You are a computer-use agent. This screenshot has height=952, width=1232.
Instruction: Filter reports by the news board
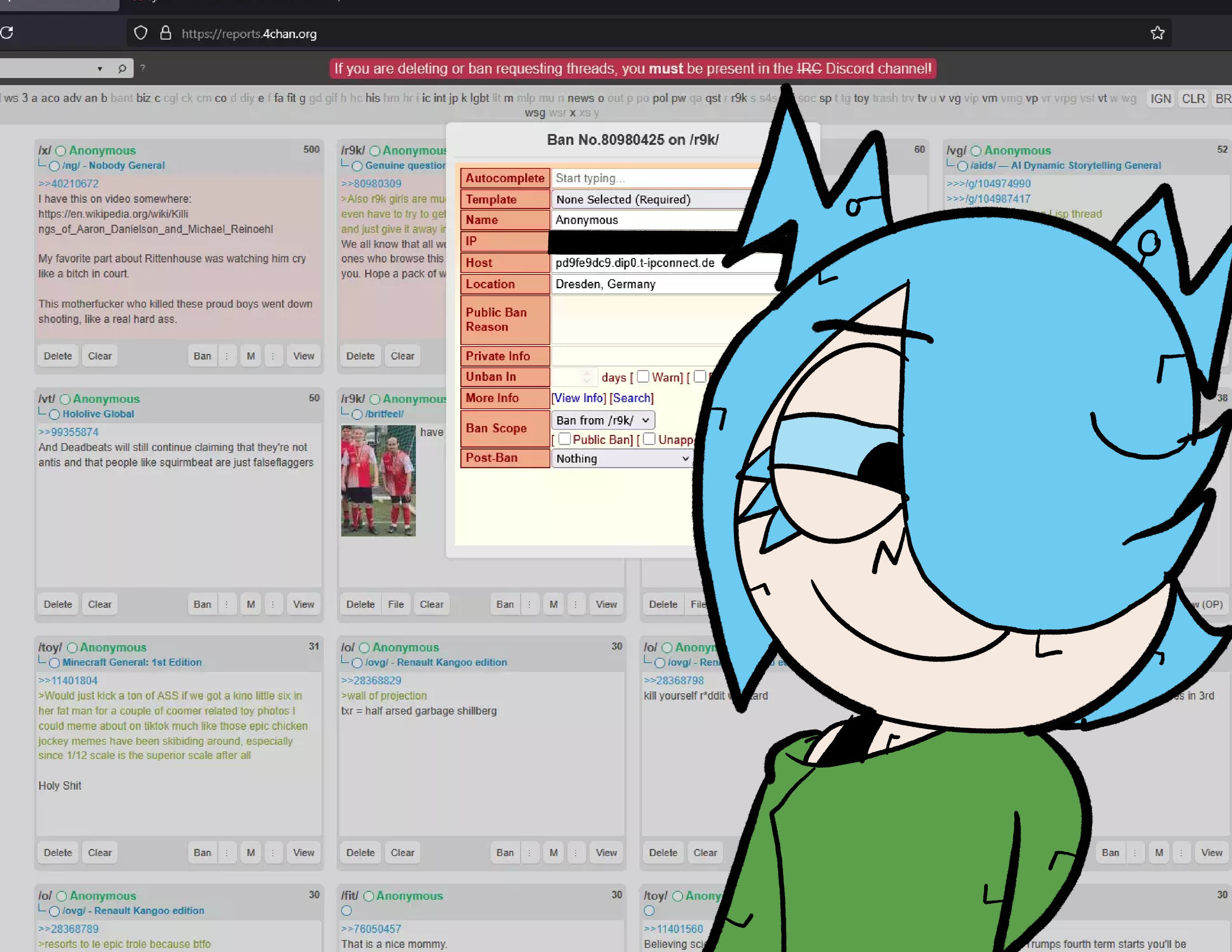click(581, 98)
